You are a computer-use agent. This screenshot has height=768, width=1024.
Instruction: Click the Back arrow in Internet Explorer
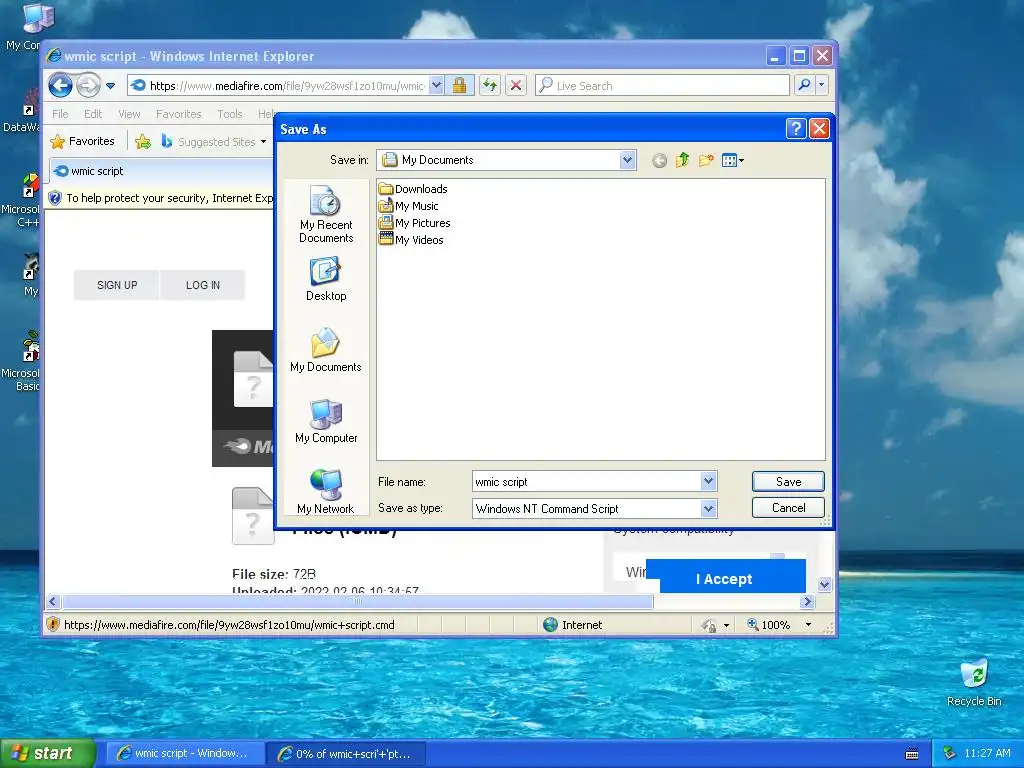pyautogui.click(x=60, y=85)
